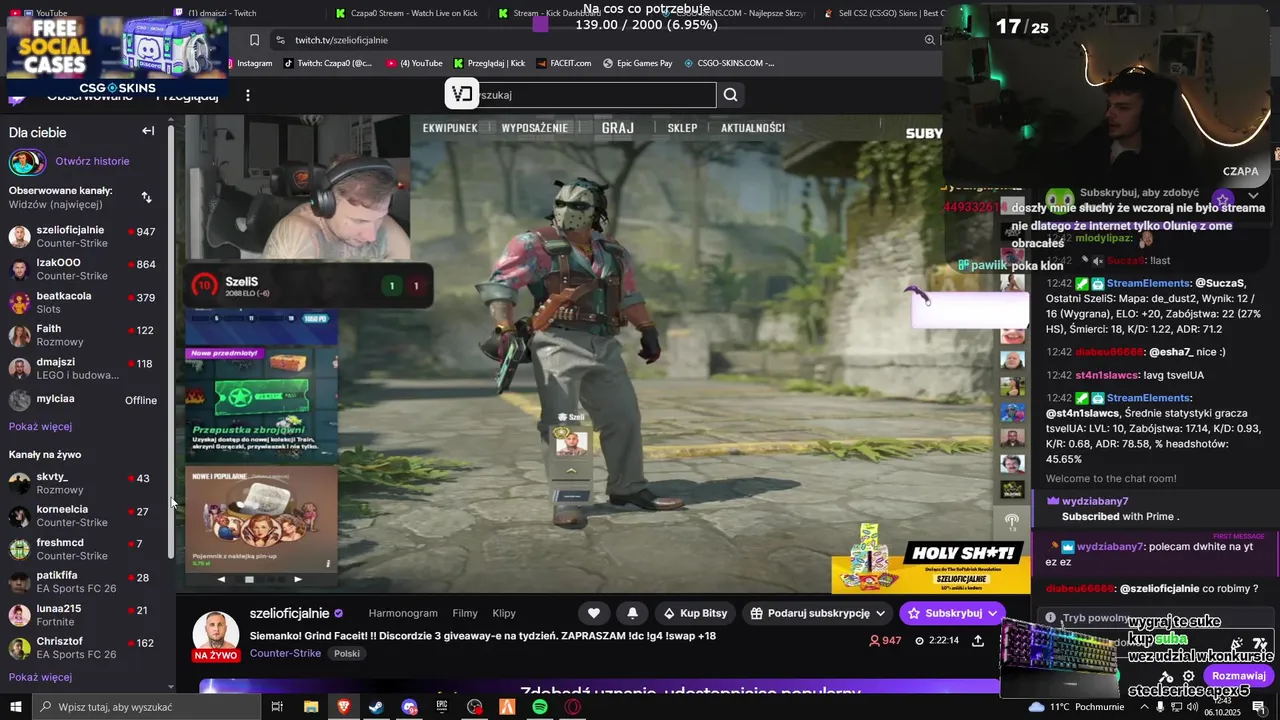Open IzakOOO channel in sidebar
This screenshot has width=1280, height=720.
click(85, 269)
